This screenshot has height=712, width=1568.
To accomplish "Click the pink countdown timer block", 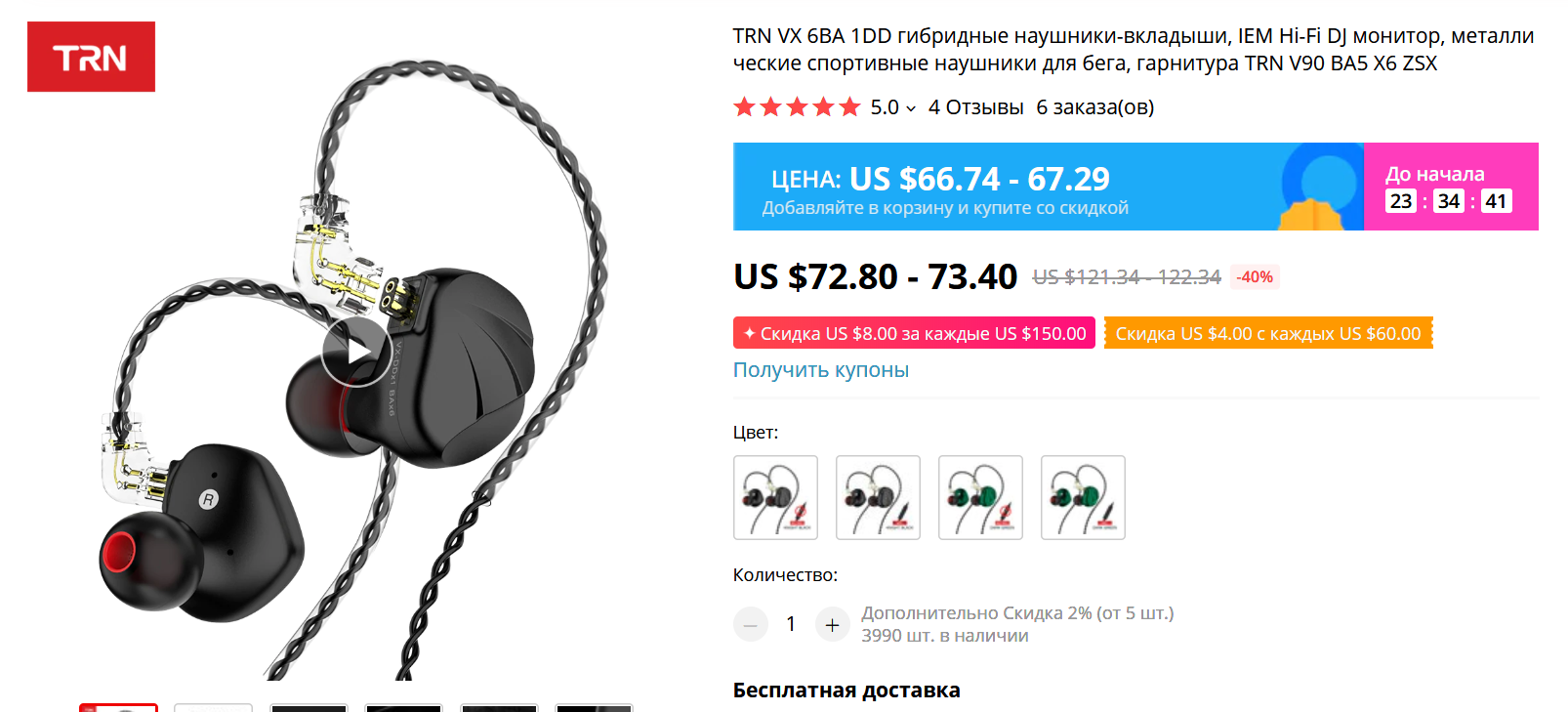I will click(x=1451, y=187).
